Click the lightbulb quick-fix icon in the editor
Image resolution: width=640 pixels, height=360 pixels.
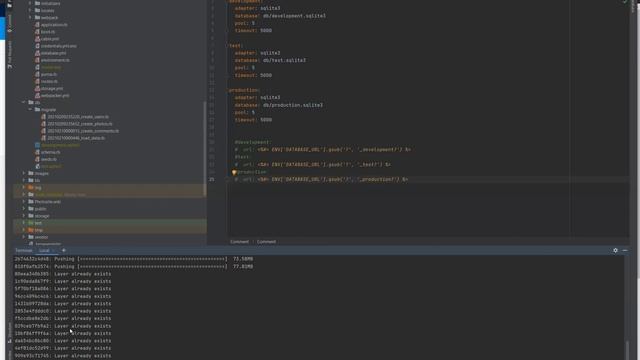[x=234, y=172]
